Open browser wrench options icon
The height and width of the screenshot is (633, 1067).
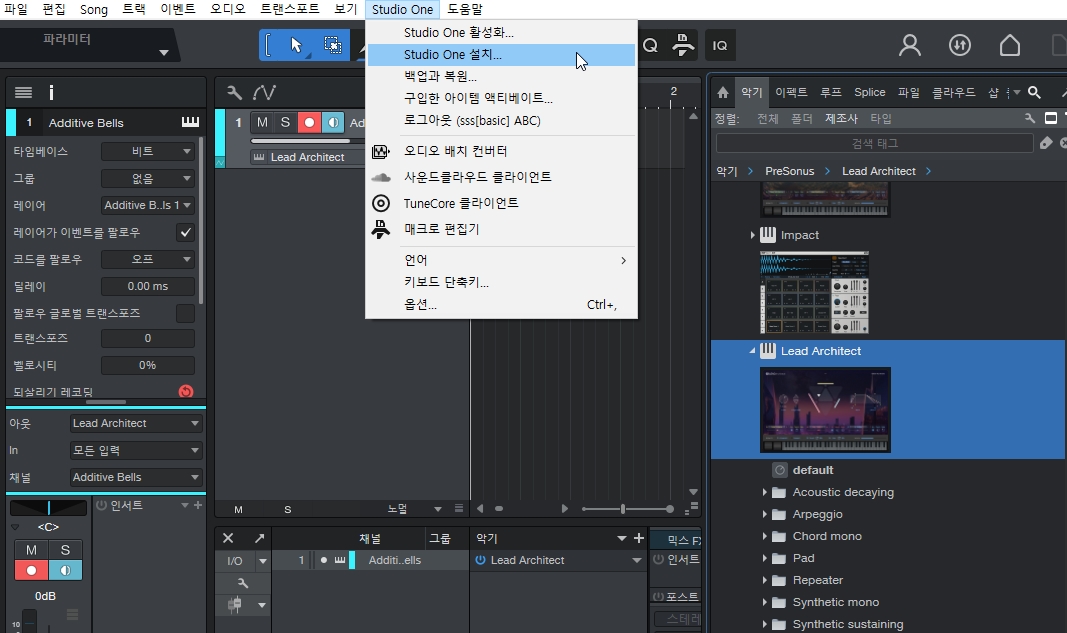pos(1030,118)
